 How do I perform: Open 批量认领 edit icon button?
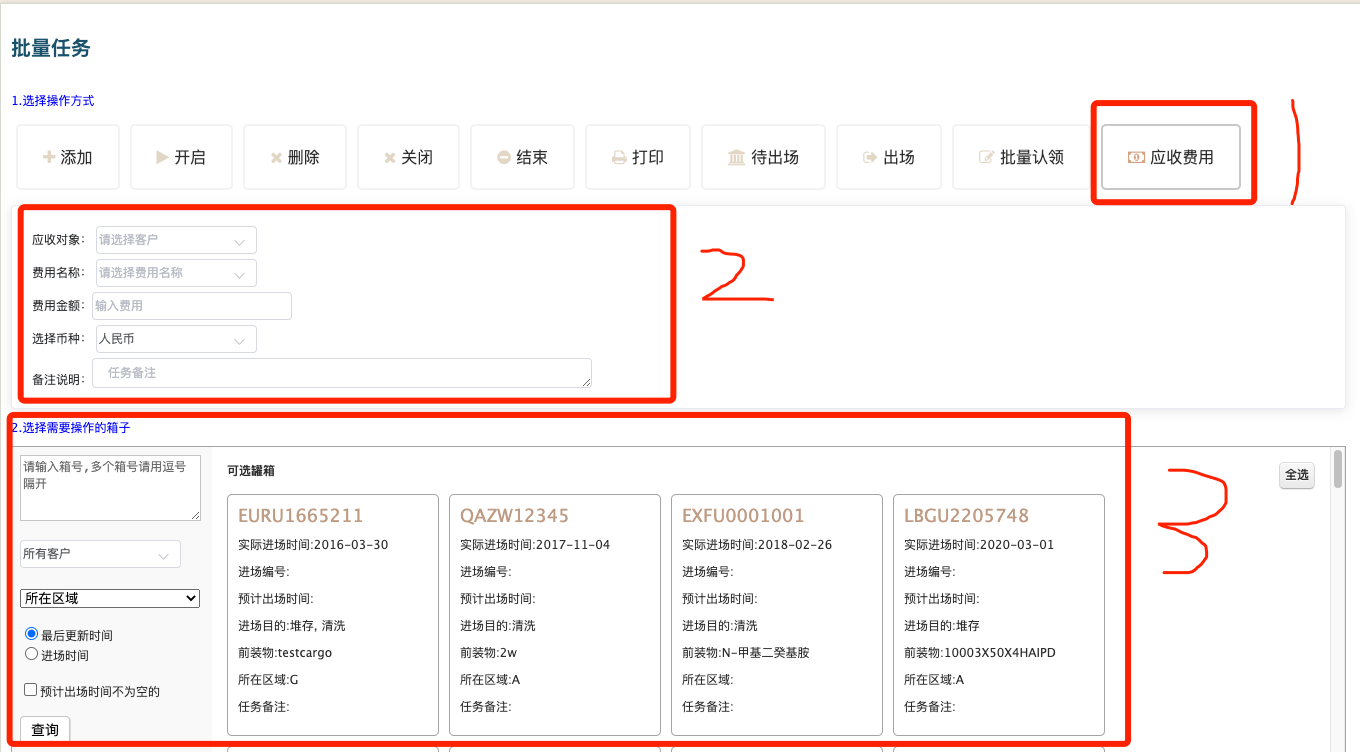[x=1021, y=157]
